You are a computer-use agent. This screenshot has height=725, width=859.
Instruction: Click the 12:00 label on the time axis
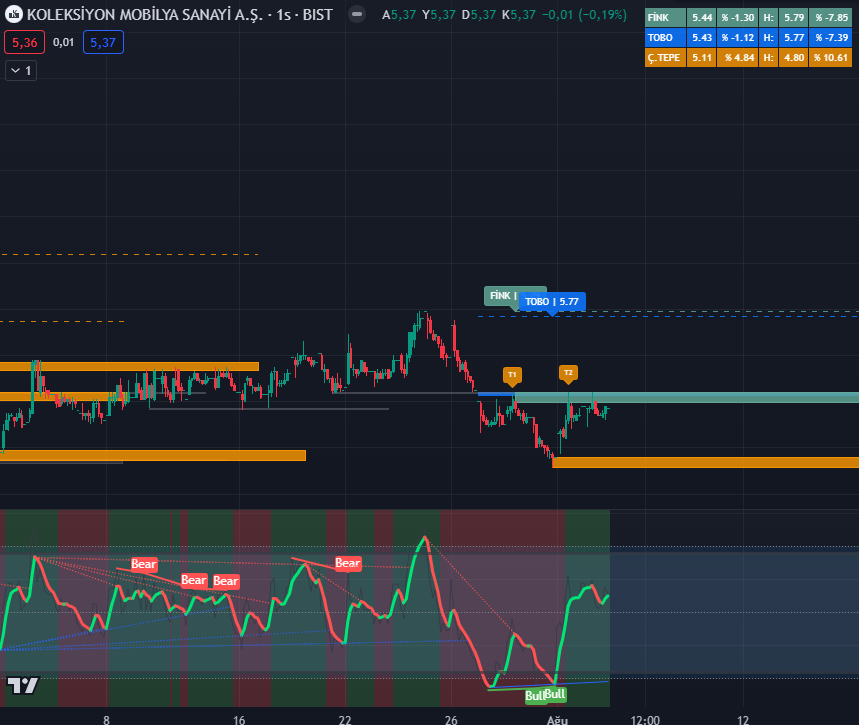click(645, 720)
